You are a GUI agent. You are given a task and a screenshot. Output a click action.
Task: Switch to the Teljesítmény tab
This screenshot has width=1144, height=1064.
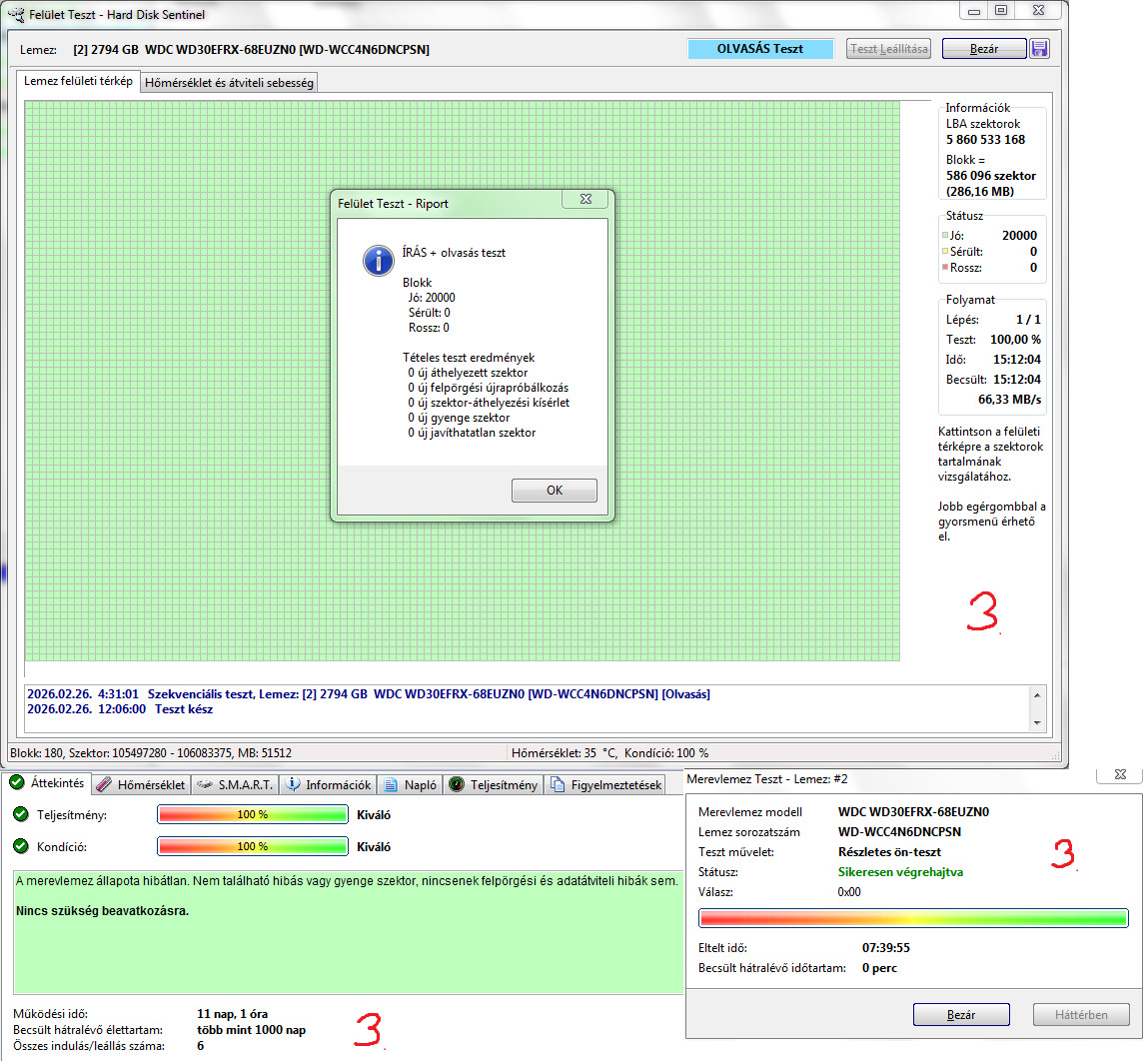[x=494, y=784]
